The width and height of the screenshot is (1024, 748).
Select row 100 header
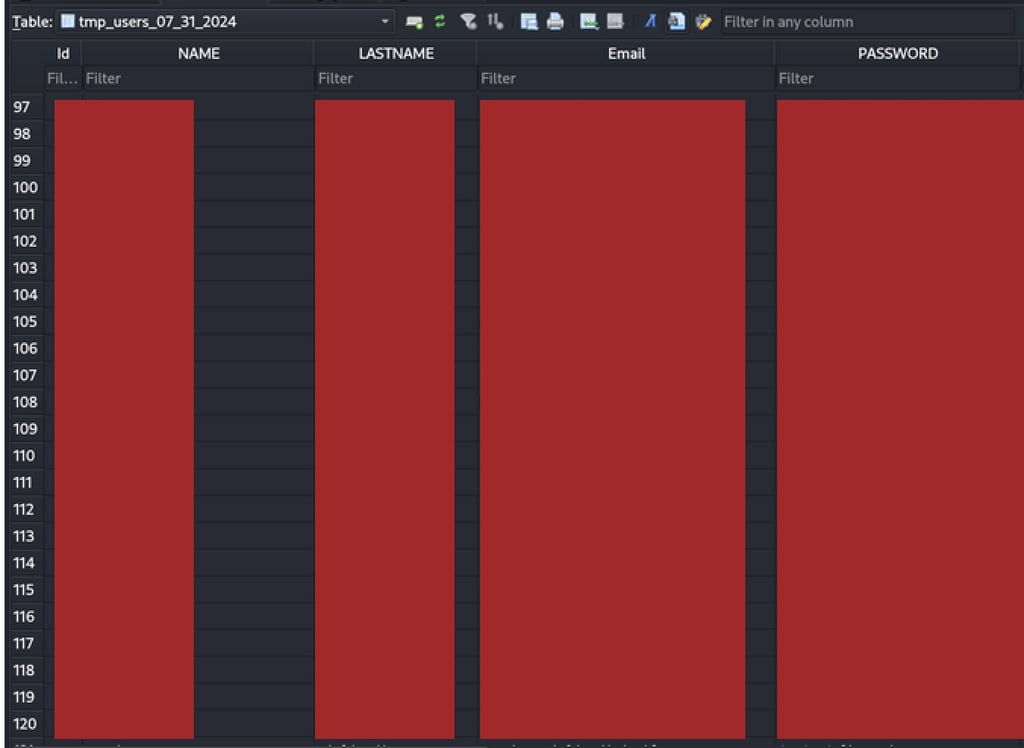click(26, 187)
